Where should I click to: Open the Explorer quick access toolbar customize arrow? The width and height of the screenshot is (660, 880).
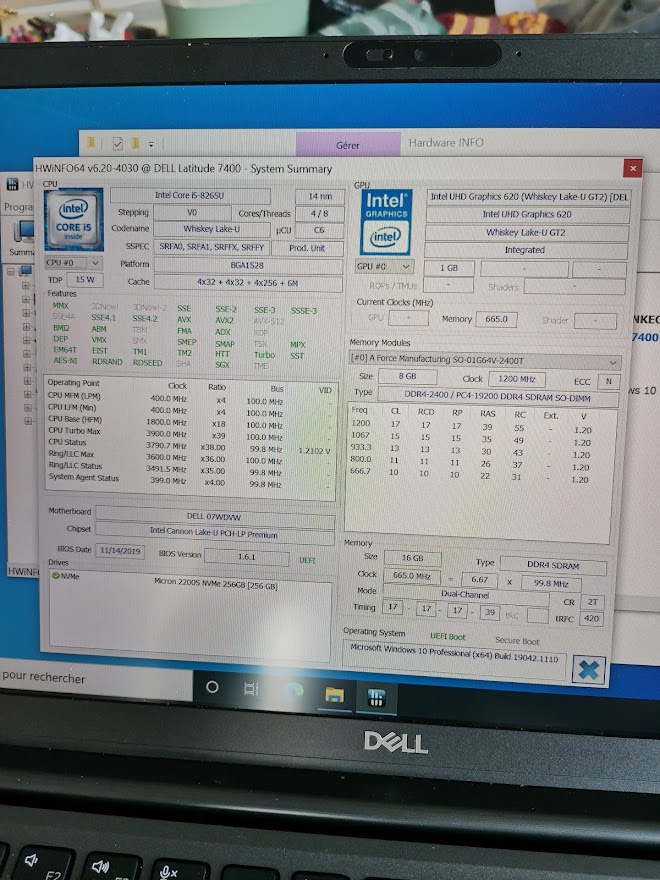[x=151, y=144]
